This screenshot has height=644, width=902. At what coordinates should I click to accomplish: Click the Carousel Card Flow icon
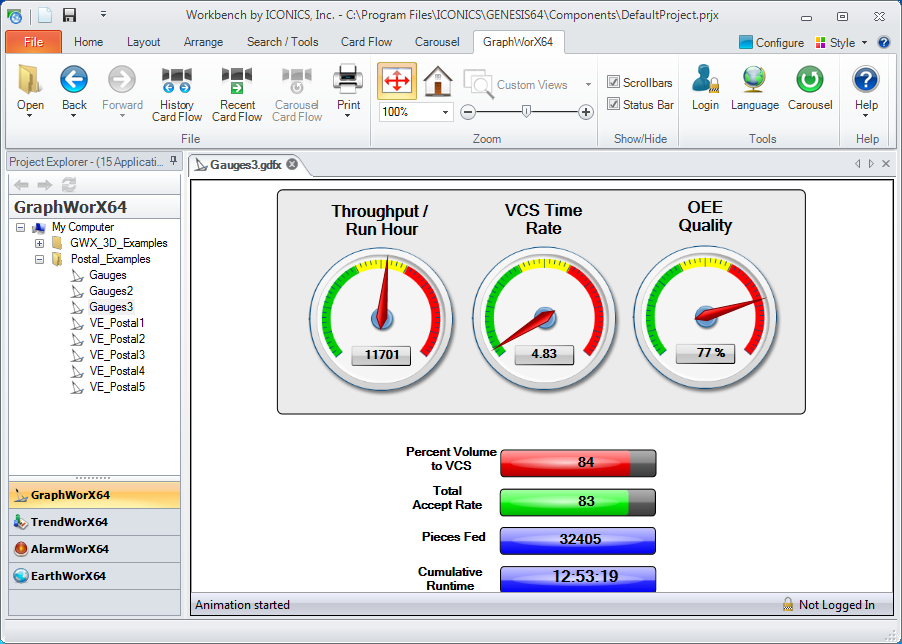pos(297,80)
